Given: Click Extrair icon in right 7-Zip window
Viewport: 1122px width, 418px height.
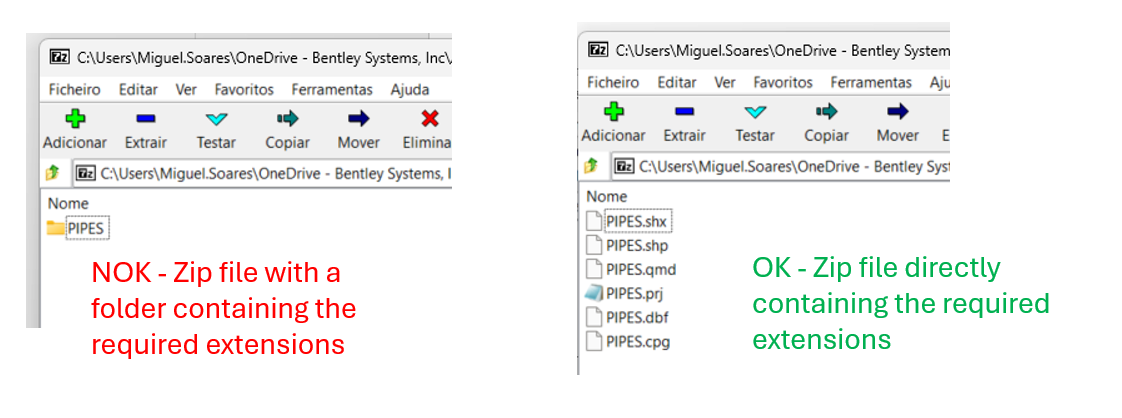Looking at the screenshot, I should coord(685,112).
